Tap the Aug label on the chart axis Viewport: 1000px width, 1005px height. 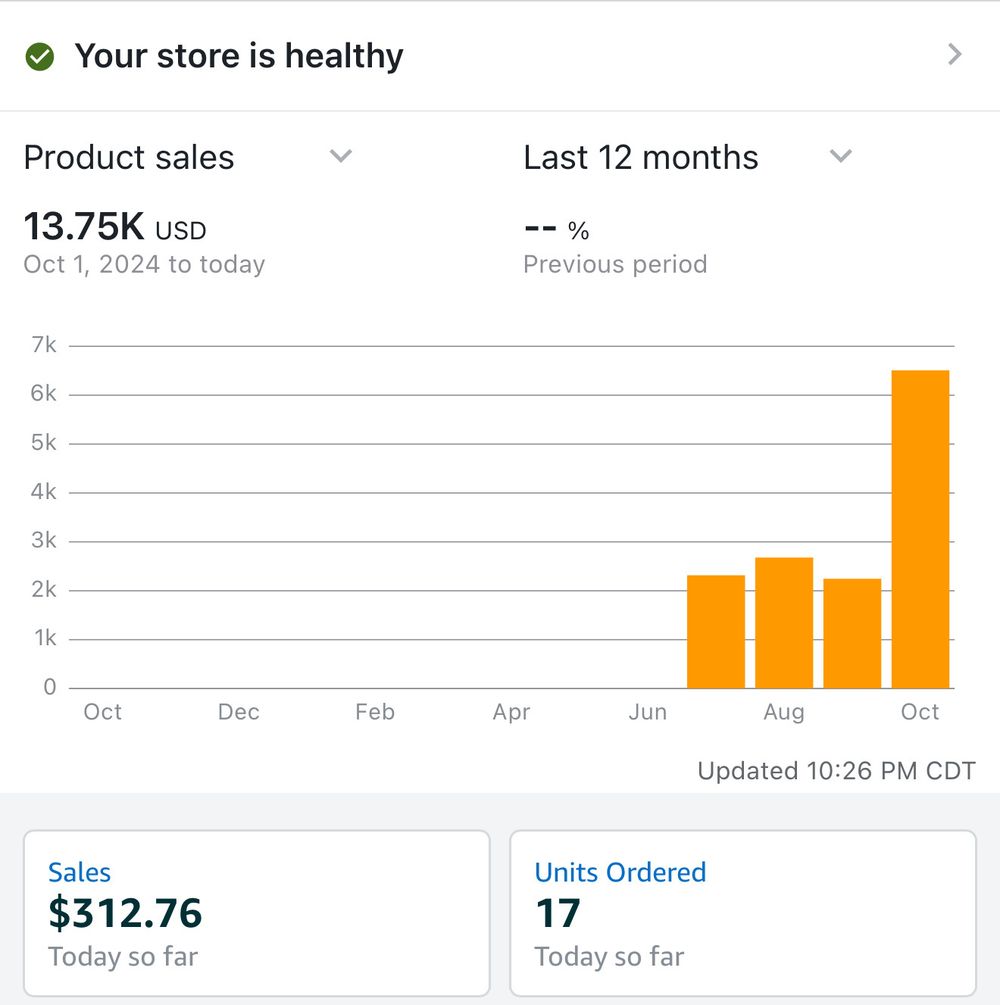(784, 712)
